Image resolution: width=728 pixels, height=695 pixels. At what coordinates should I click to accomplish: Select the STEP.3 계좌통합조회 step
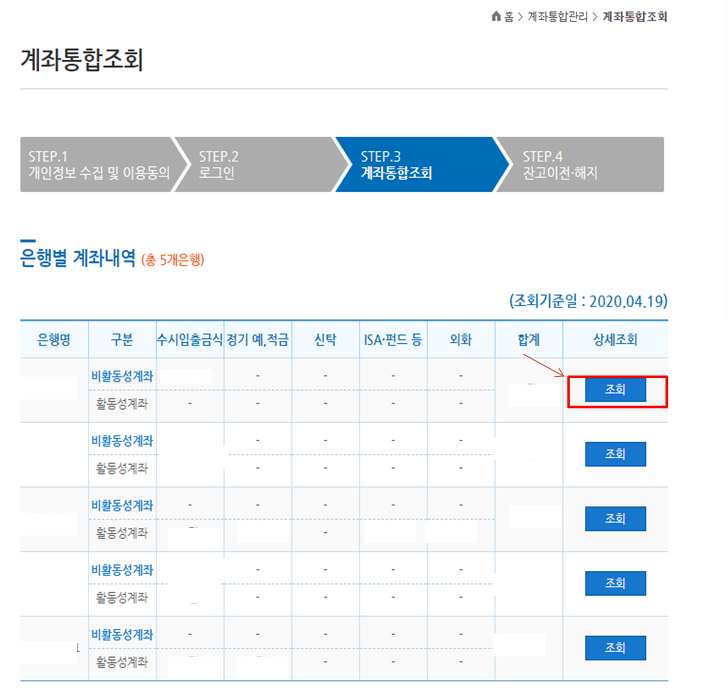pyautogui.click(x=421, y=164)
